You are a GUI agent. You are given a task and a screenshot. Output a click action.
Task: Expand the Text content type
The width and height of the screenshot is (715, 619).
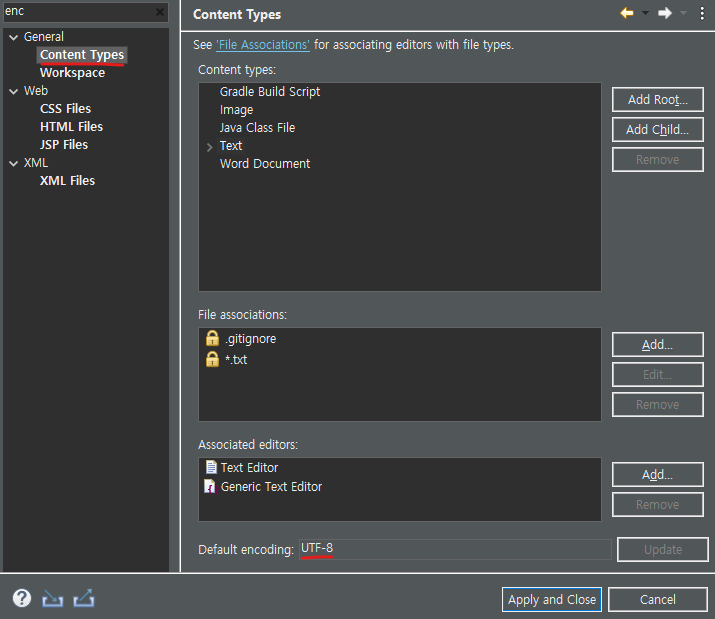[209, 147]
